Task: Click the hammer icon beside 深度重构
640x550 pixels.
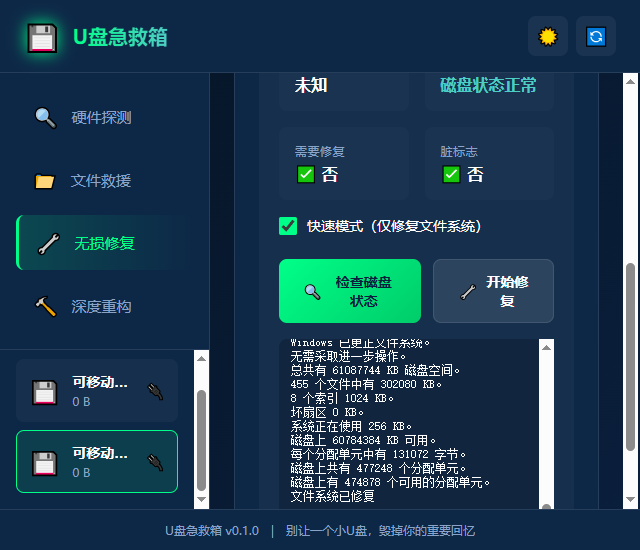Action: tap(46, 306)
